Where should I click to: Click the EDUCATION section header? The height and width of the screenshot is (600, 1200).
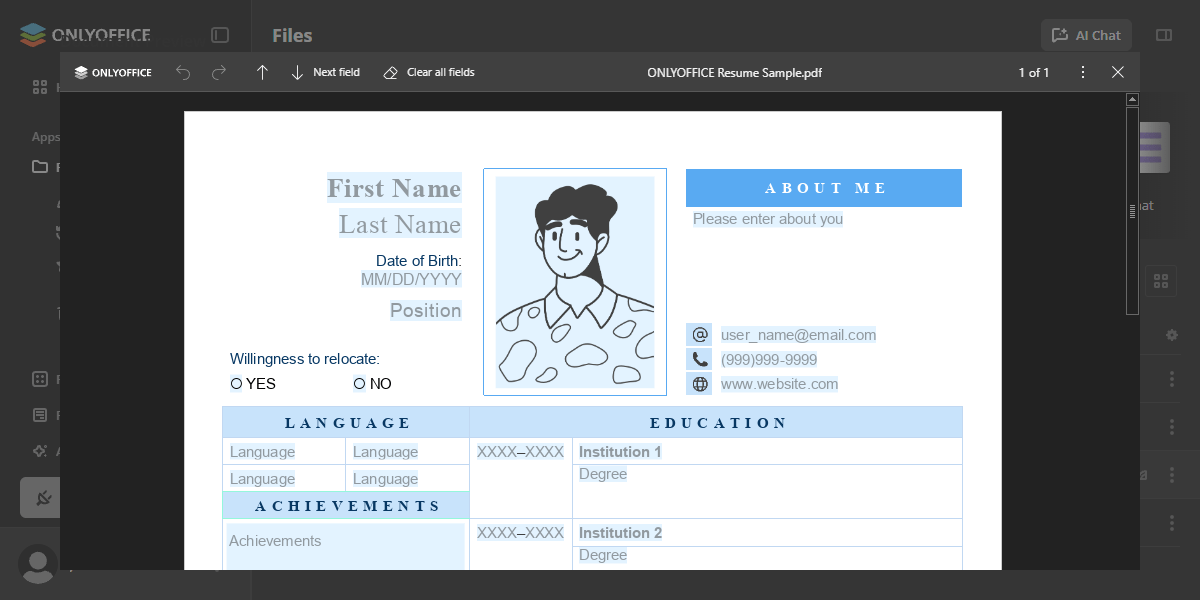[x=717, y=423]
